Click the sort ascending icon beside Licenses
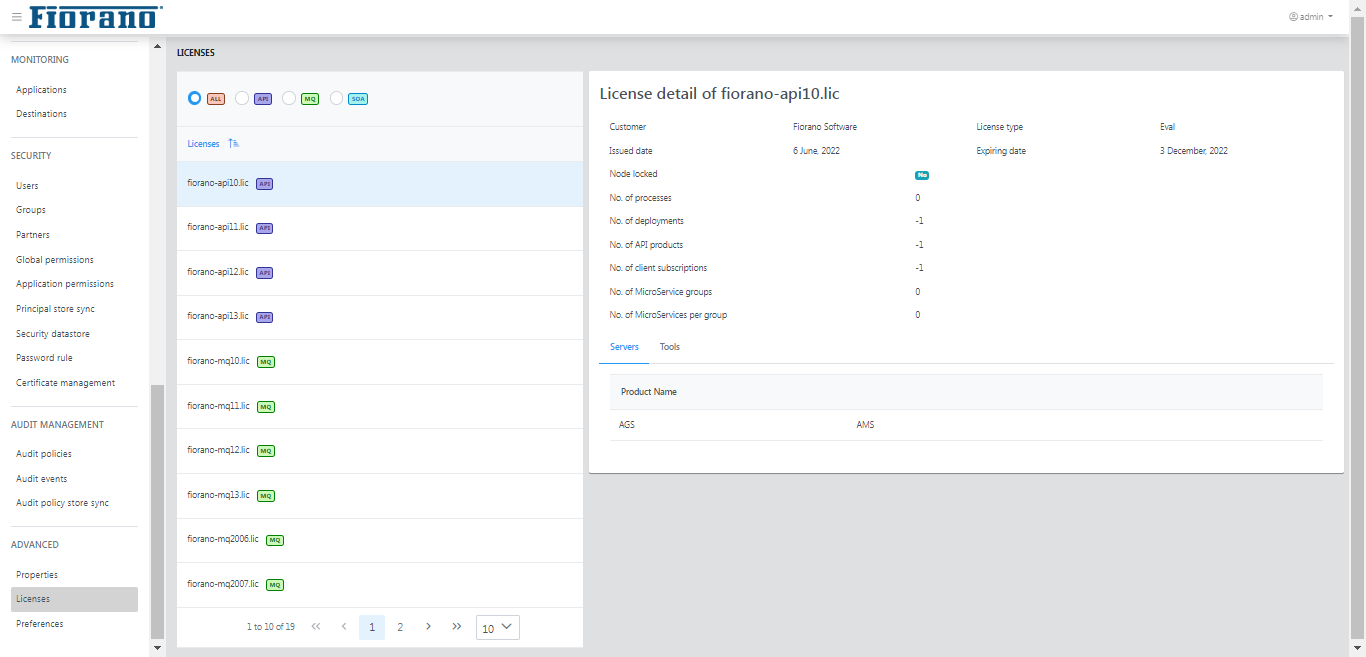Image resolution: width=1366 pixels, height=657 pixels. tap(234, 144)
